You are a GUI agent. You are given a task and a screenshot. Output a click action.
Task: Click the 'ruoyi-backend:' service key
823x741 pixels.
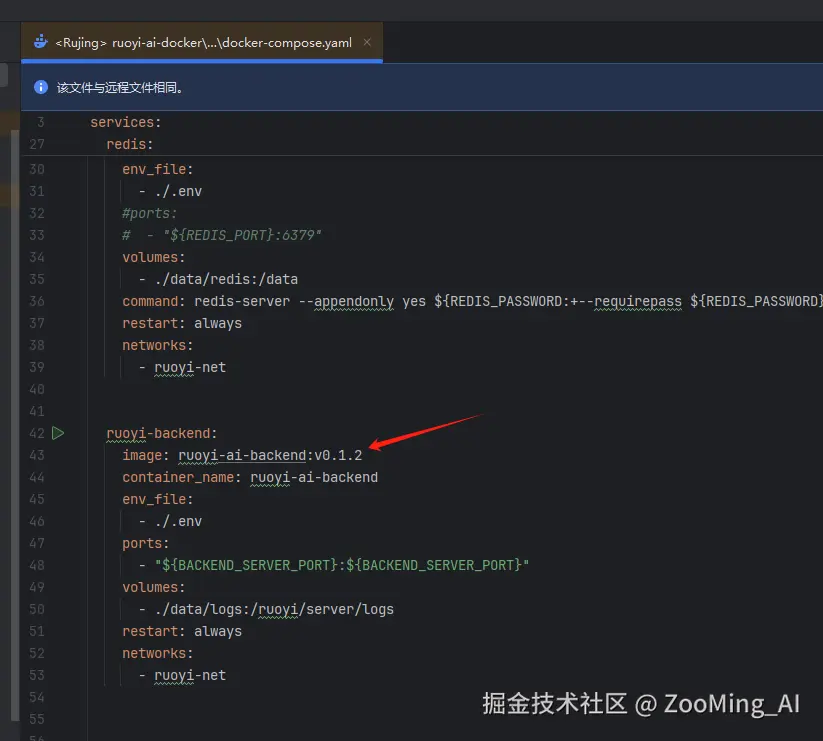[x=162, y=433]
